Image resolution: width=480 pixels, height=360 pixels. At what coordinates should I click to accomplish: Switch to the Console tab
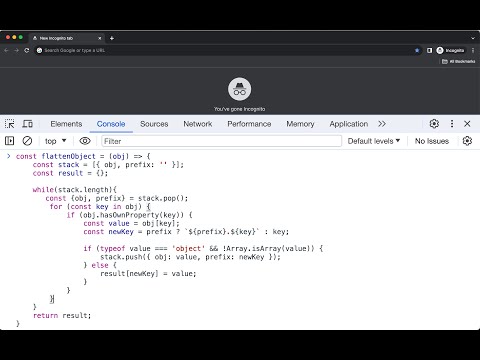[x=111, y=124]
